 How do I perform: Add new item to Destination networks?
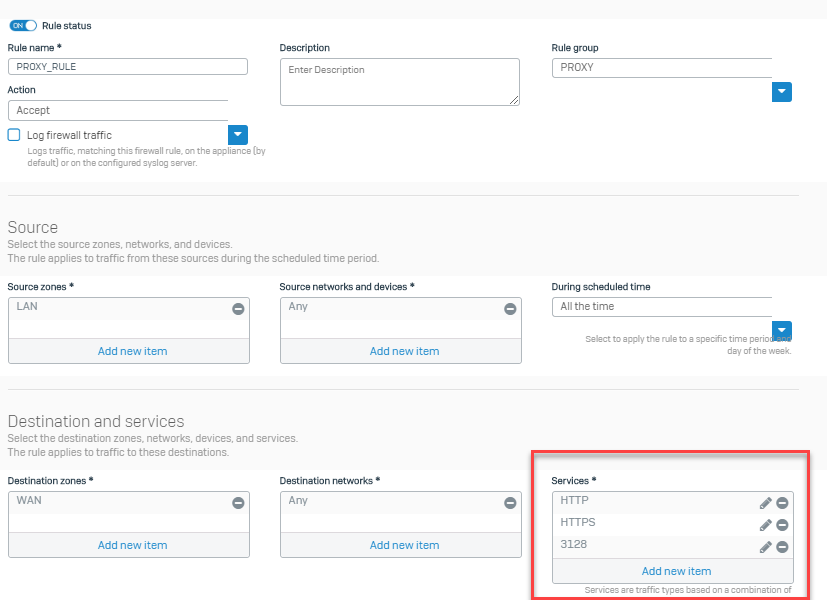coord(404,545)
